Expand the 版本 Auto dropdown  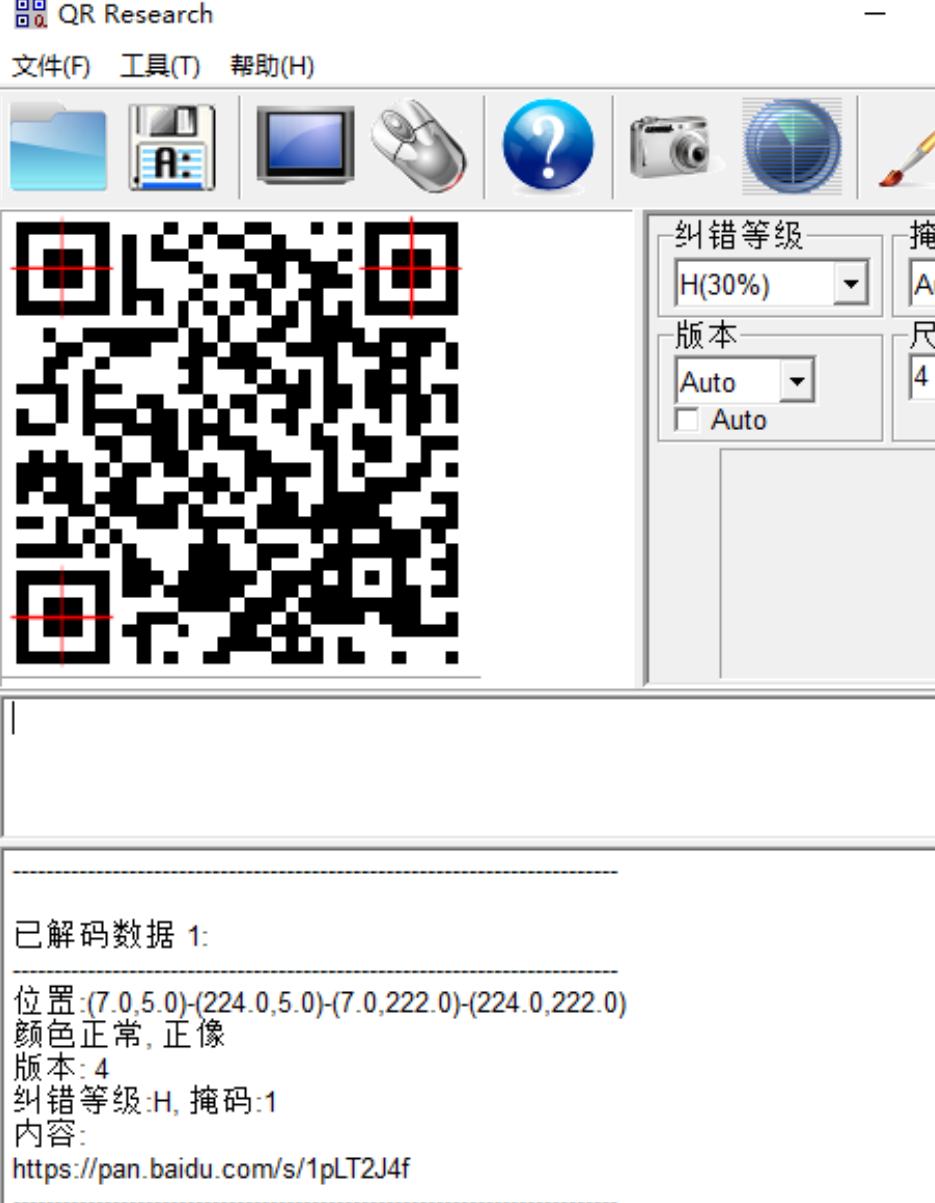click(x=797, y=382)
